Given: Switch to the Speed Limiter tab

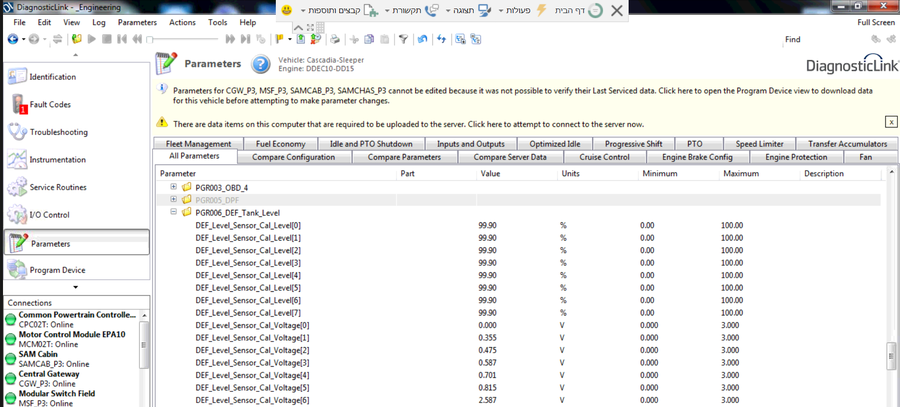Looking at the screenshot, I should (x=759, y=144).
